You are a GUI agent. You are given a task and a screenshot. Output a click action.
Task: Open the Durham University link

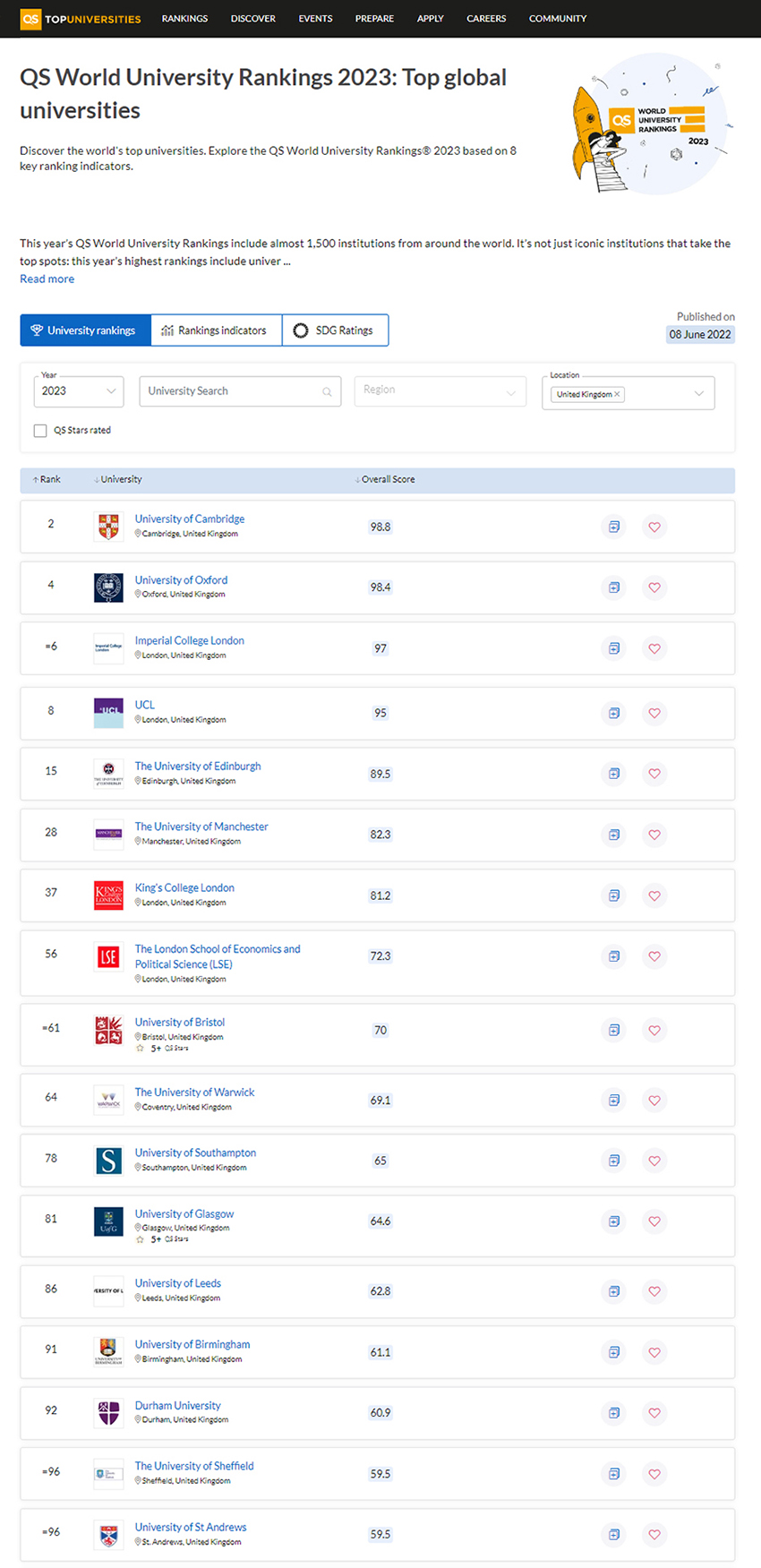point(177,1405)
